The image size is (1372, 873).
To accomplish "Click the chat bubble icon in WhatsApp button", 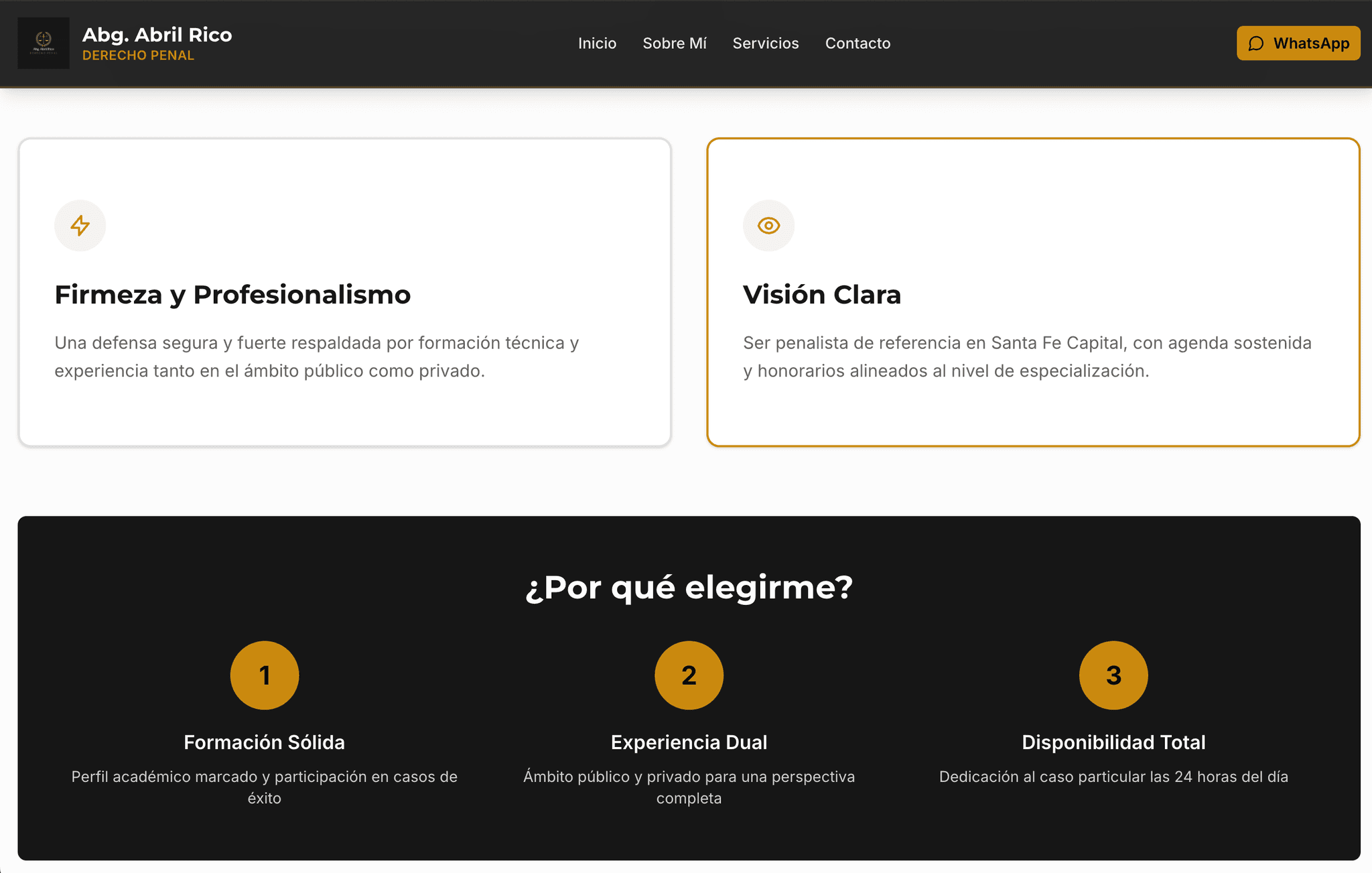I will click(1256, 44).
